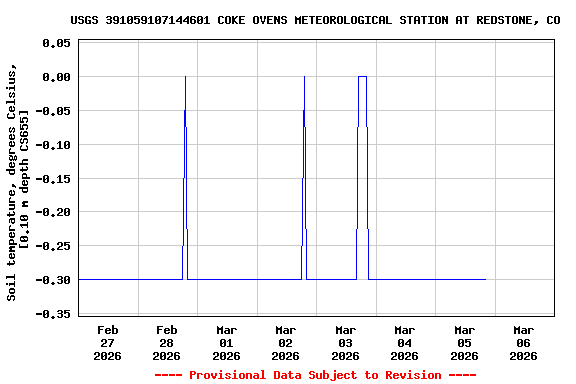Image resolution: width=576 pixels, height=384 pixels.
Task: Click the Mar 06 2026 date label
Action: point(523,343)
